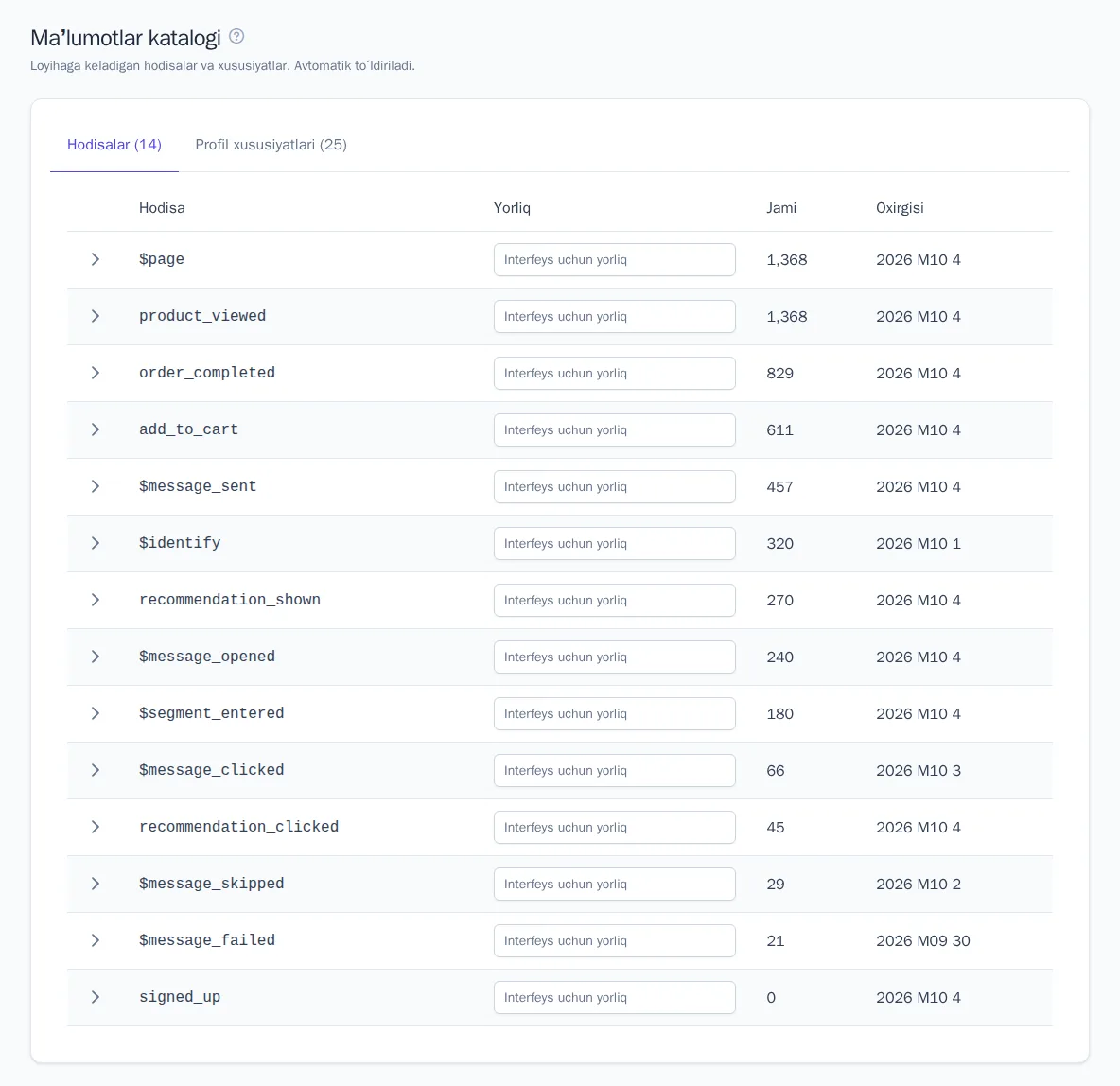Focus the label field for $message_clicked
This screenshot has width=1120, height=1086.
tap(614, 770)
